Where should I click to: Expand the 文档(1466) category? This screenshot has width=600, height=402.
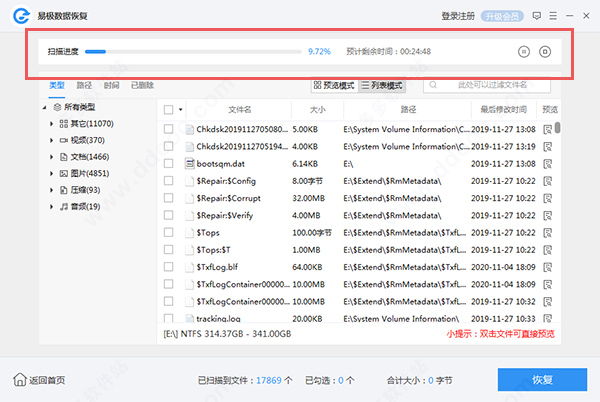coord(51,157)
